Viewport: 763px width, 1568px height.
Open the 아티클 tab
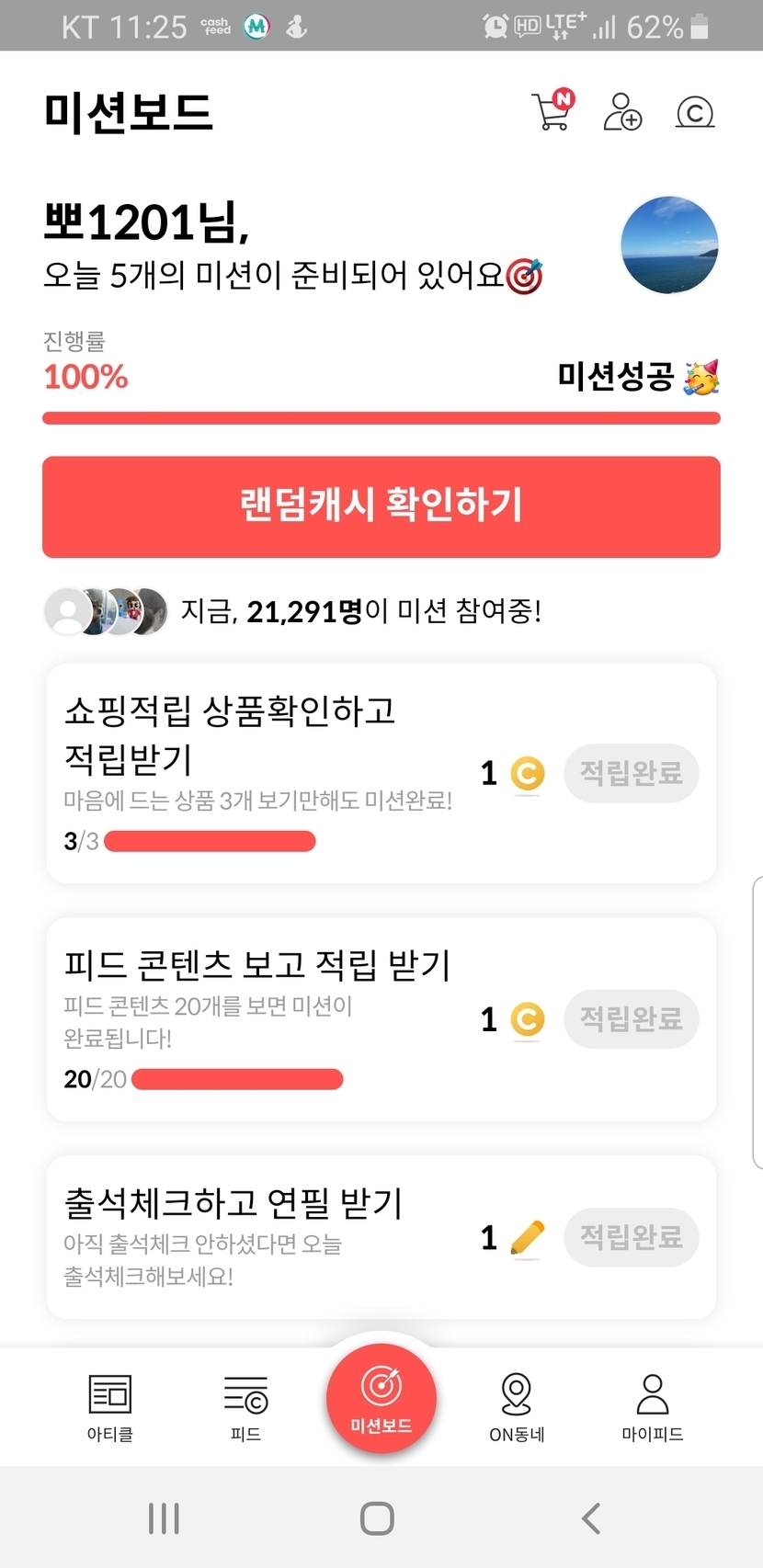110,1407
